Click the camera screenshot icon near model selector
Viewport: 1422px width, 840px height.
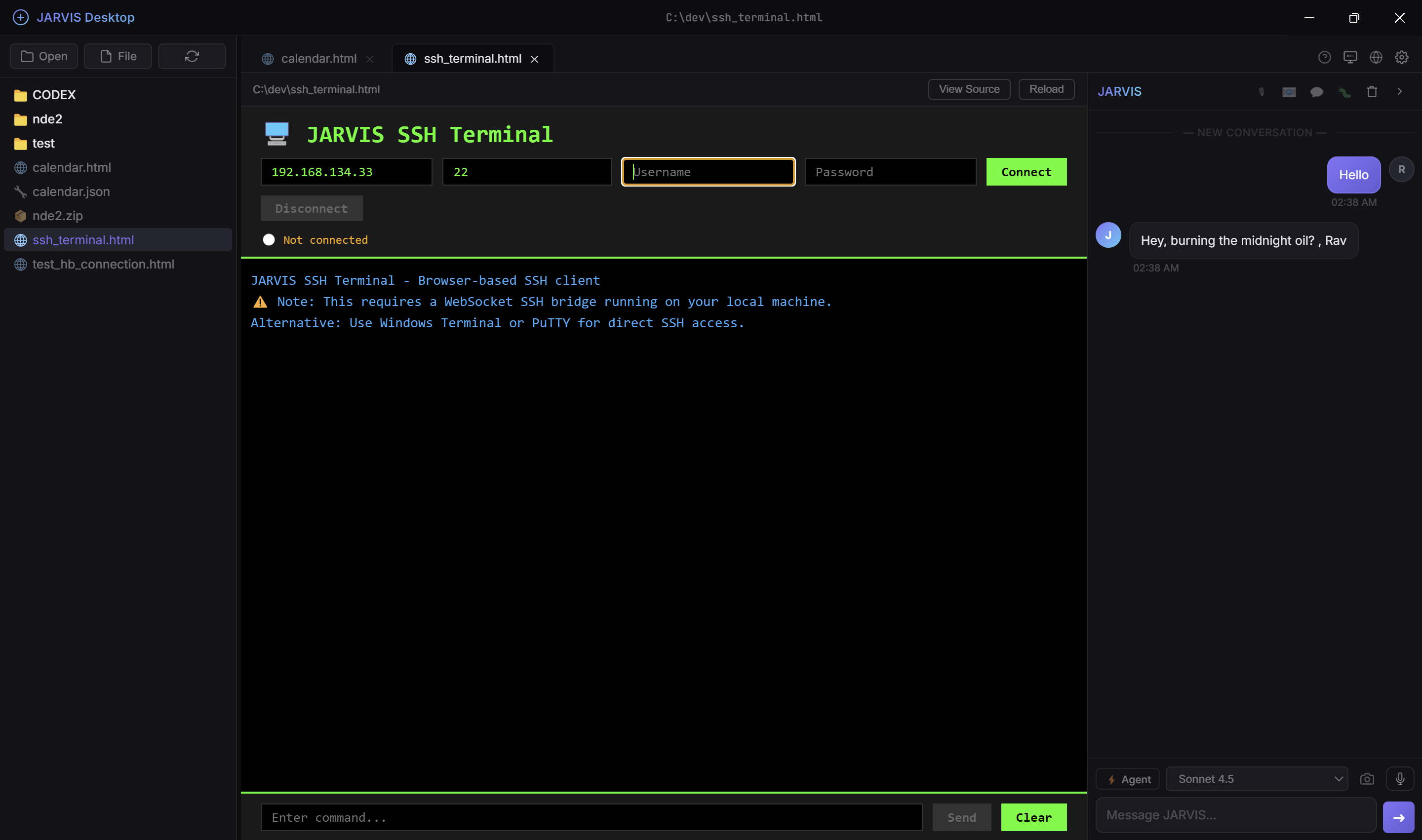1367,779
